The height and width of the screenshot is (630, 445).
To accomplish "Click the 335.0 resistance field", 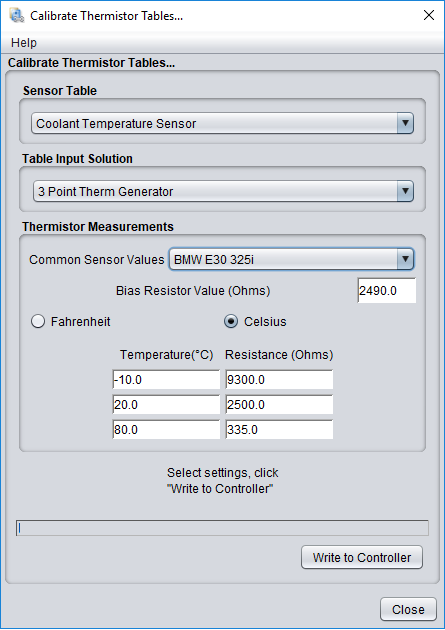I will [x=279, y=430].
